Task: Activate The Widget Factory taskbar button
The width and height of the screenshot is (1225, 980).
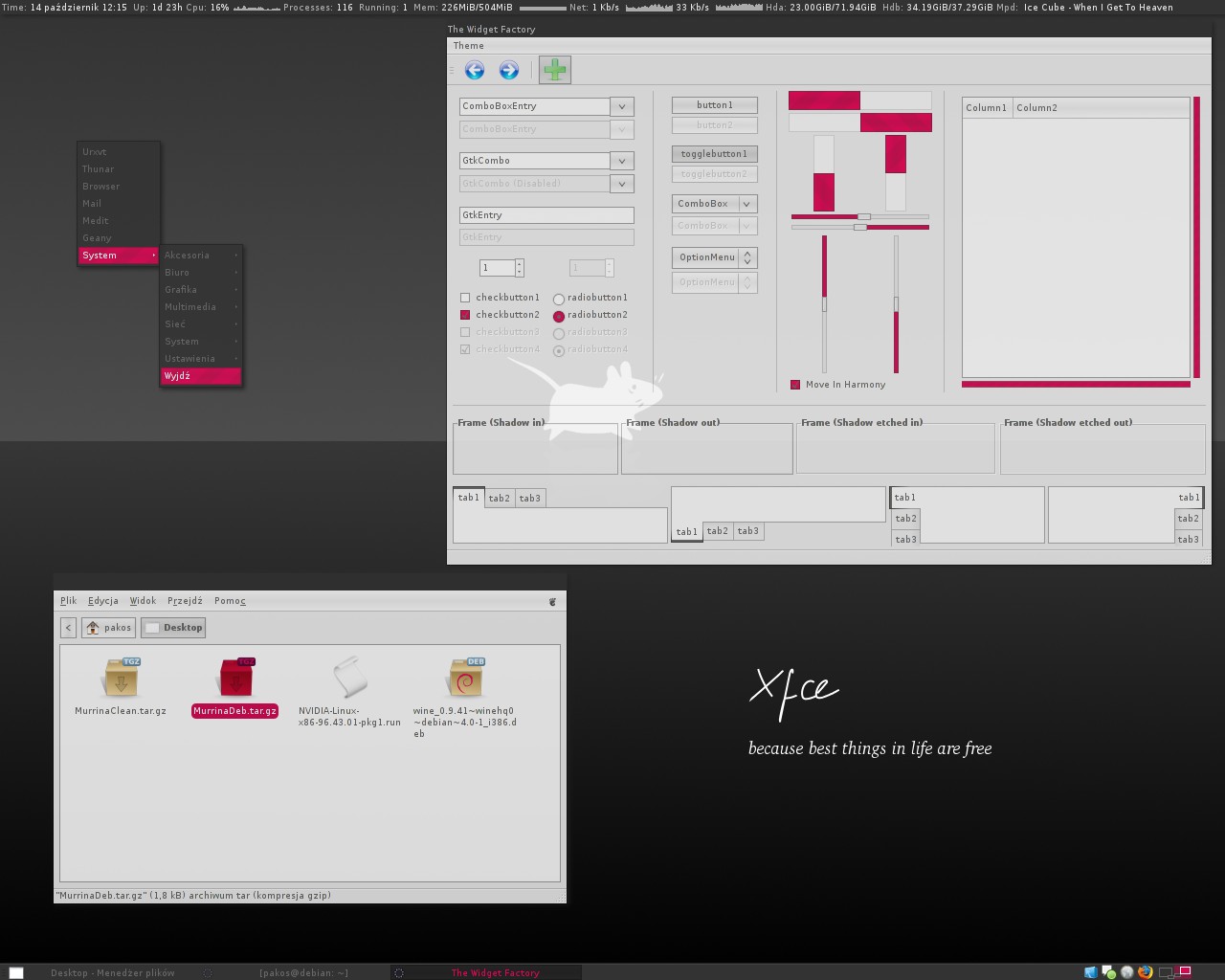Action: coord(486,972)
